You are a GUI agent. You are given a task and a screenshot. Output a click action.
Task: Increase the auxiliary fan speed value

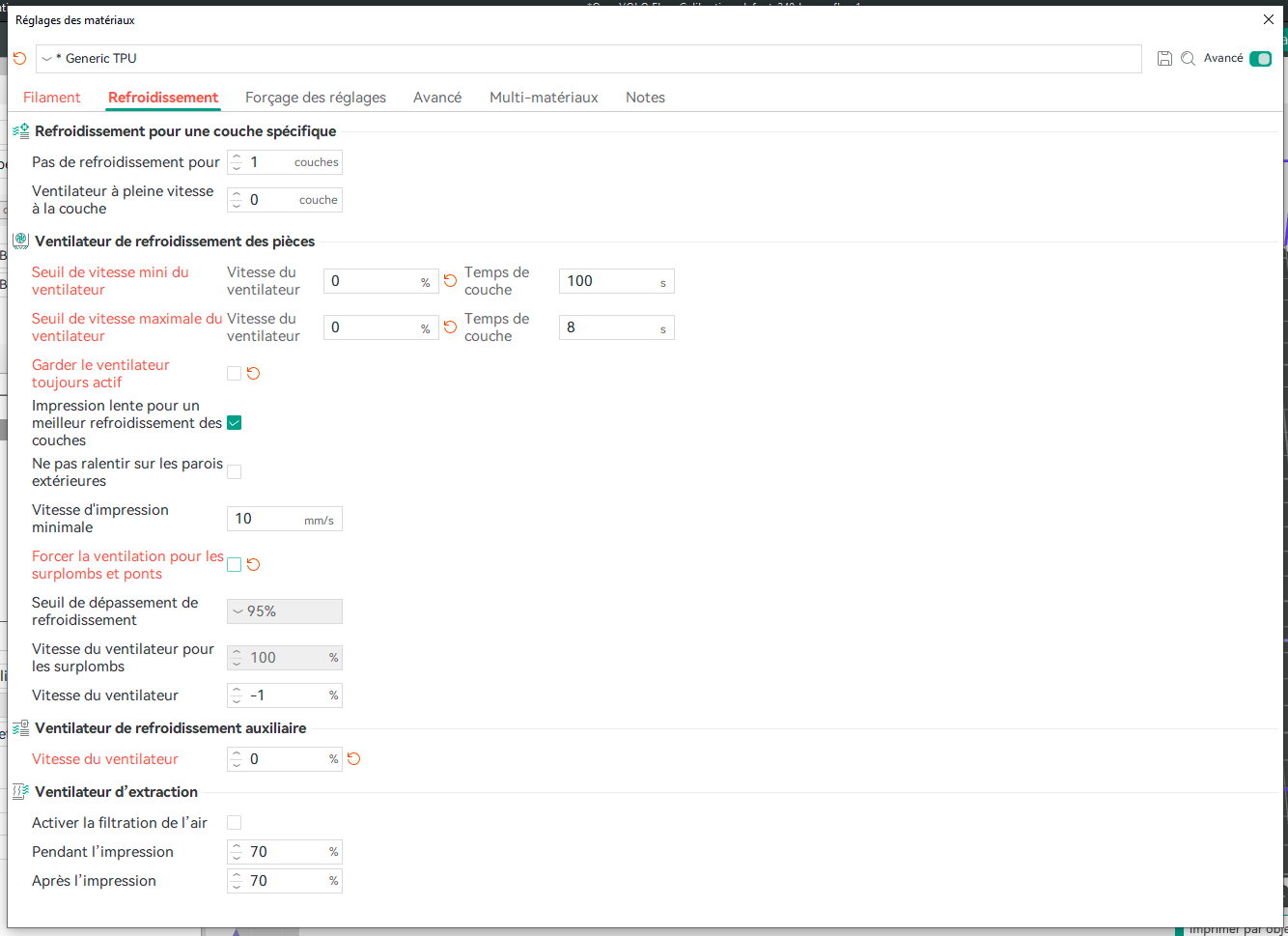pos(237,754)
